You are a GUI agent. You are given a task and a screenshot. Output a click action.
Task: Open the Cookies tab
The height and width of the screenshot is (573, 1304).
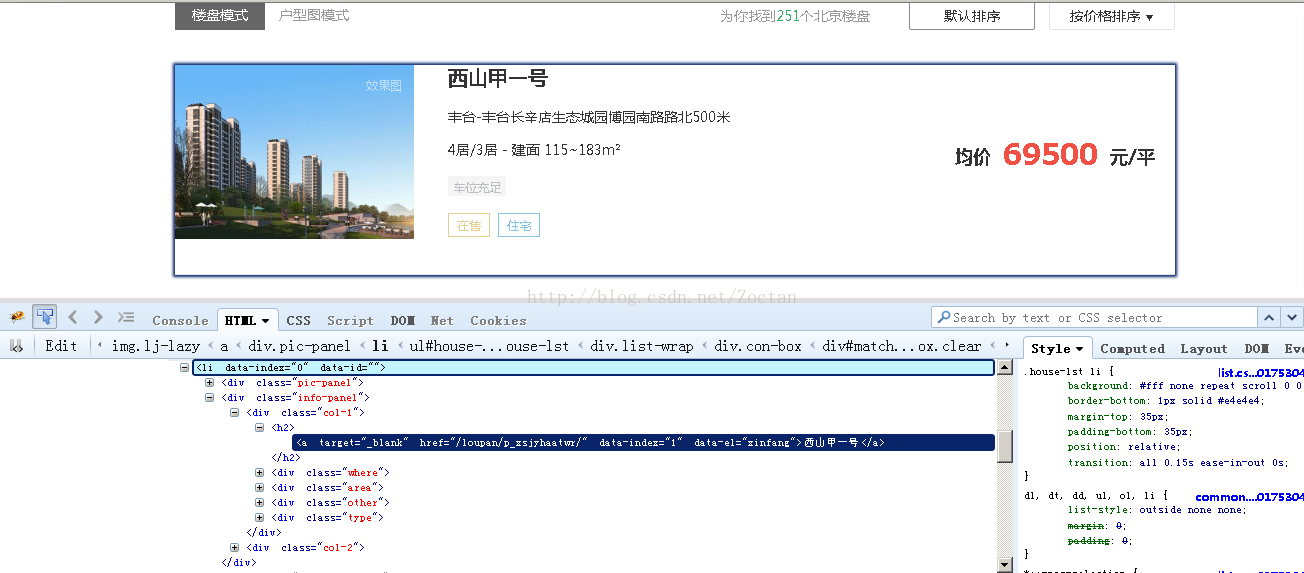pos(498,321)
